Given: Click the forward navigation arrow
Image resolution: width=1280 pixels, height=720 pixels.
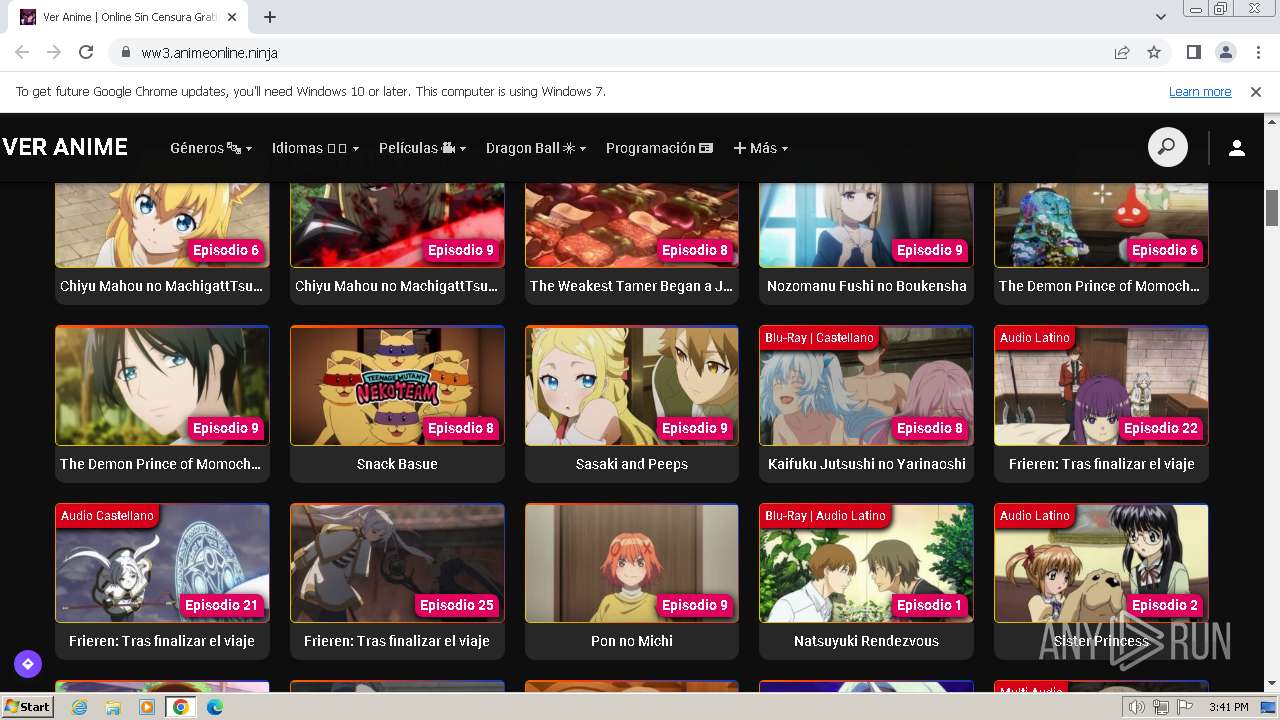Looking at the screenshot, I should [x=54, y=52].
